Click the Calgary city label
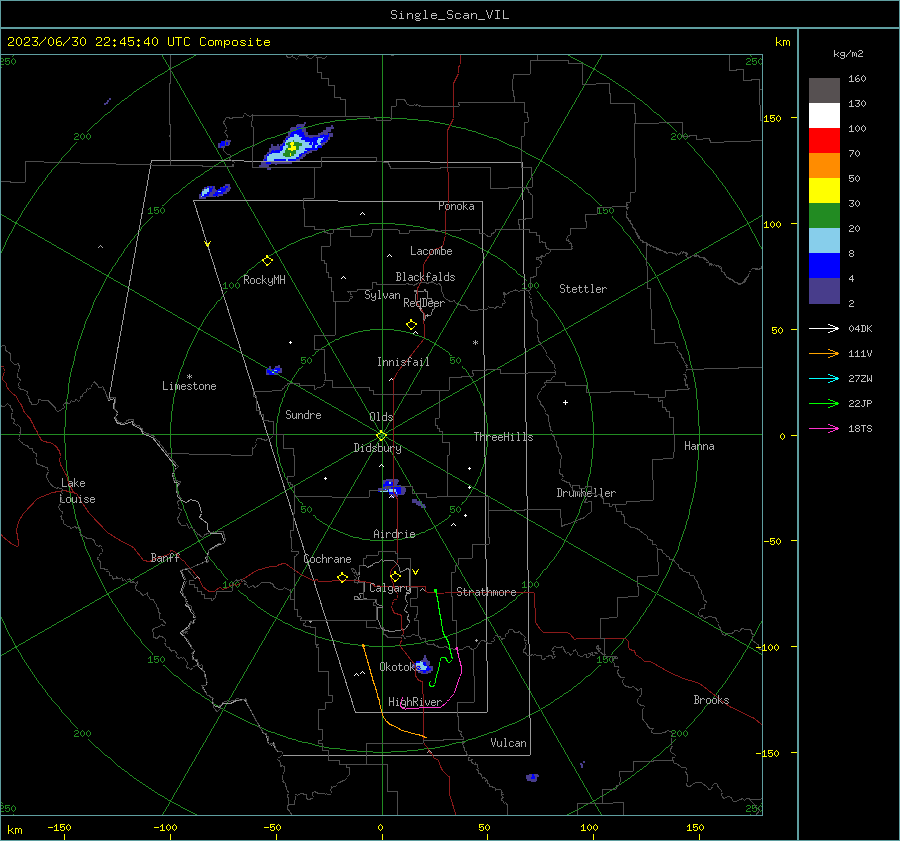 390,588
